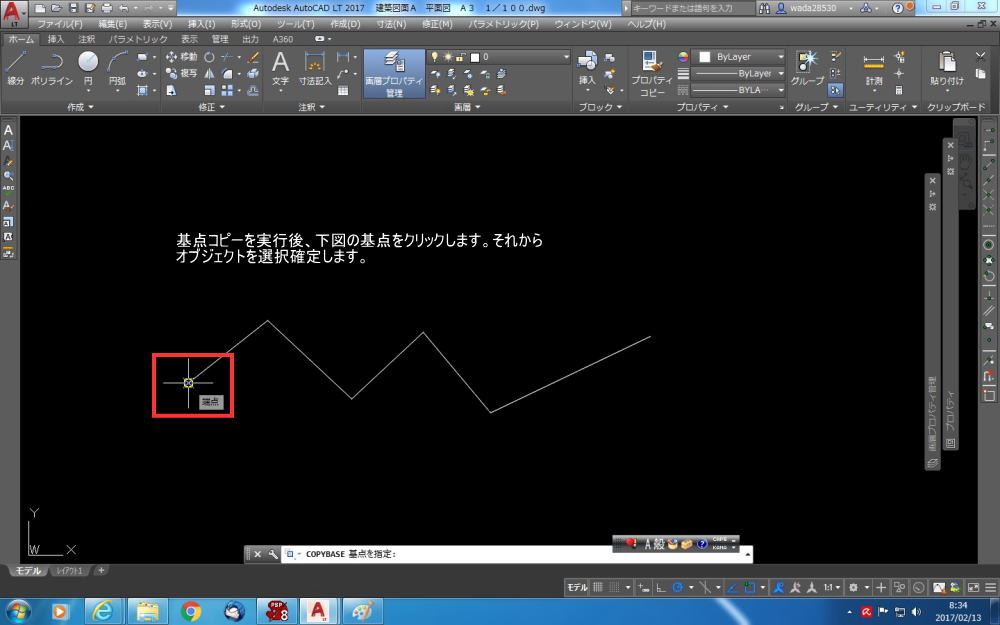Click the Insert block (挿入) icon
The width and height of the screenshot is (1000, 625).
(587, 69)
